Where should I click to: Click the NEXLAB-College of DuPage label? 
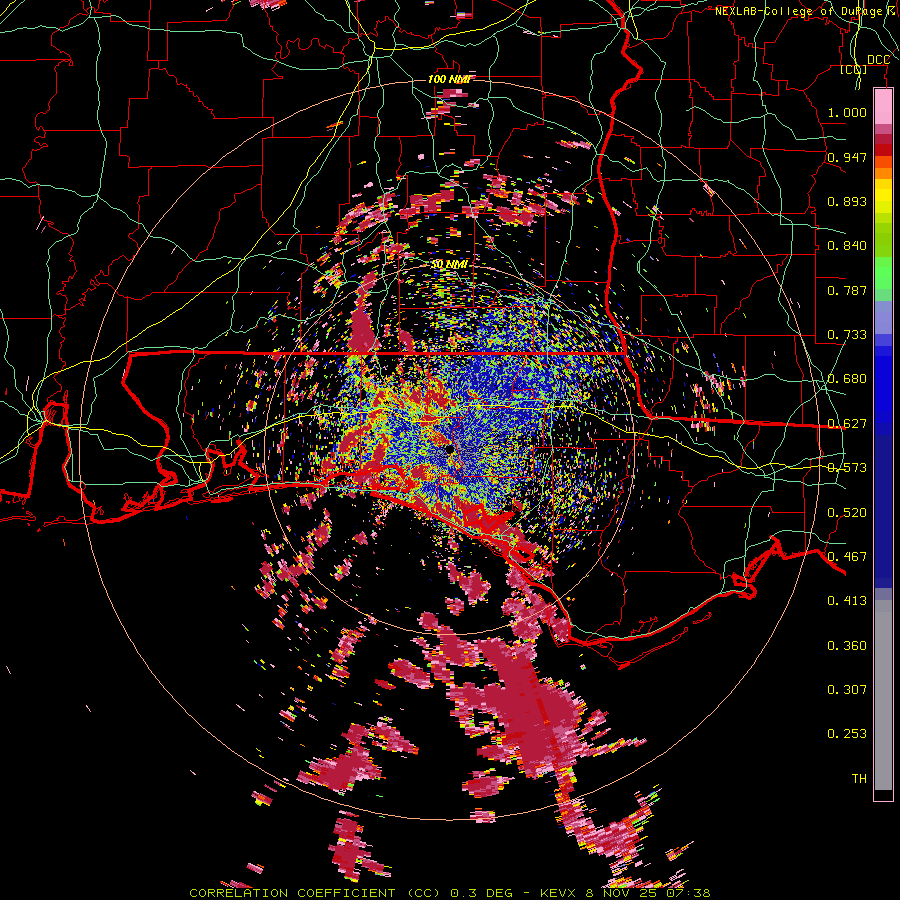coord(799,11)
